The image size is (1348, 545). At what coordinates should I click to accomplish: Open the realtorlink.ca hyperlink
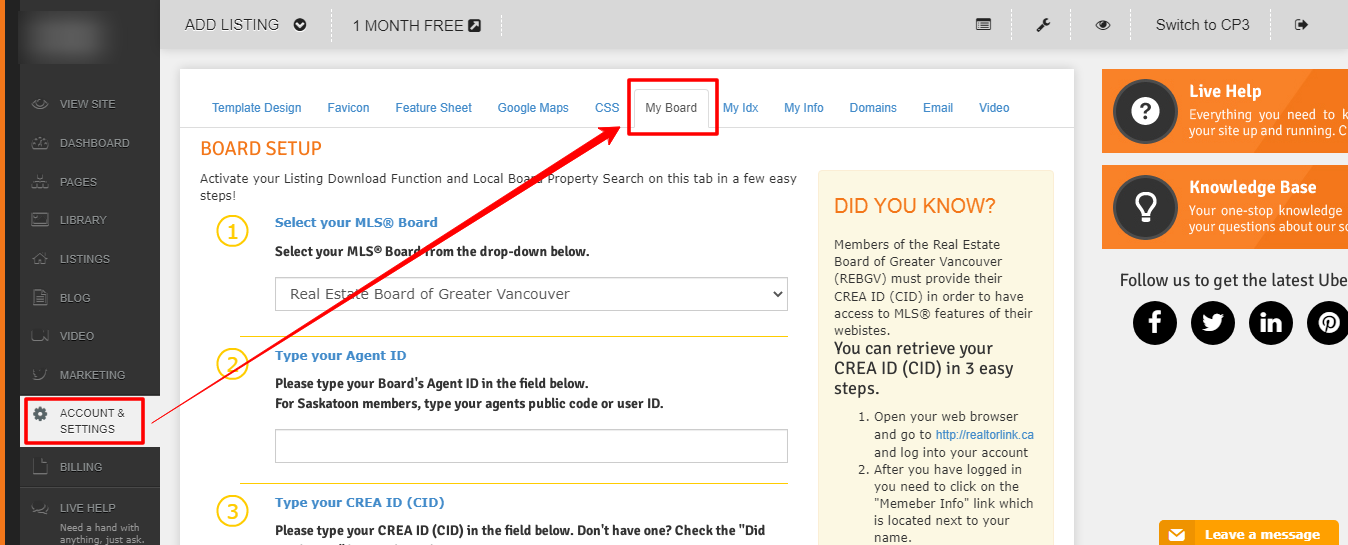[x=984, y=435]
